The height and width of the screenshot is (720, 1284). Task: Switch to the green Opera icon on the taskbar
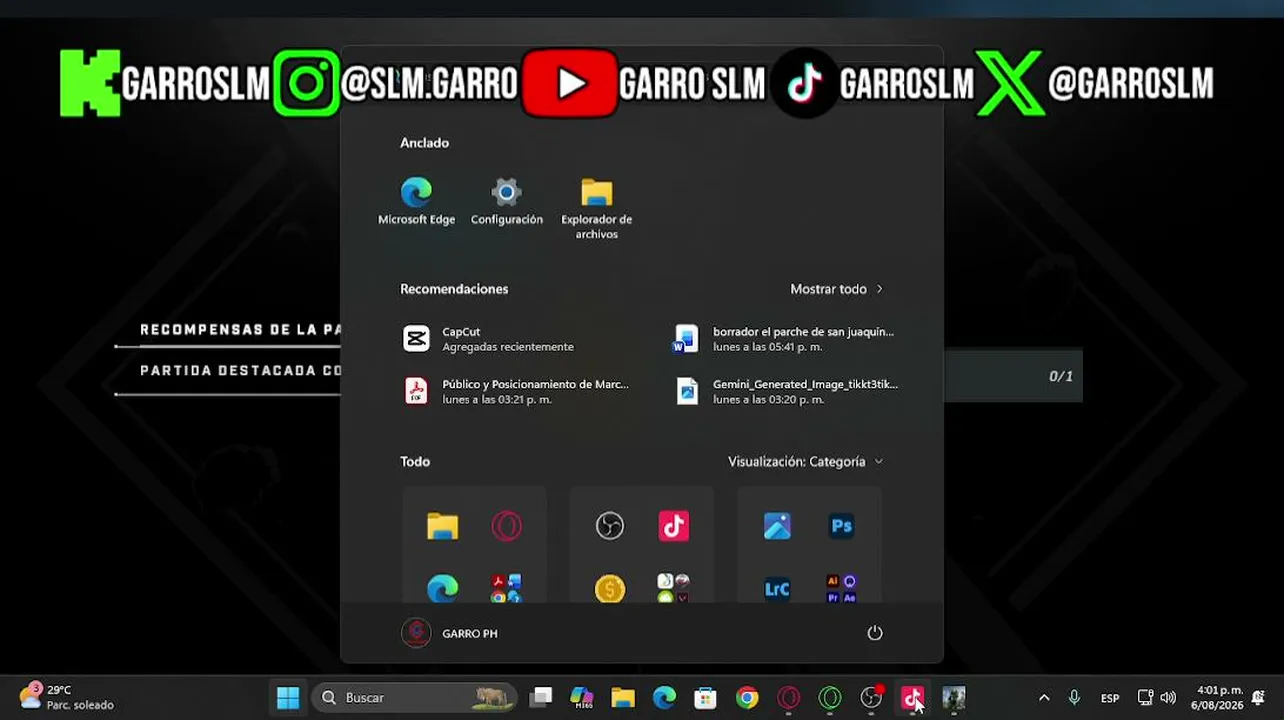[830, 697]
